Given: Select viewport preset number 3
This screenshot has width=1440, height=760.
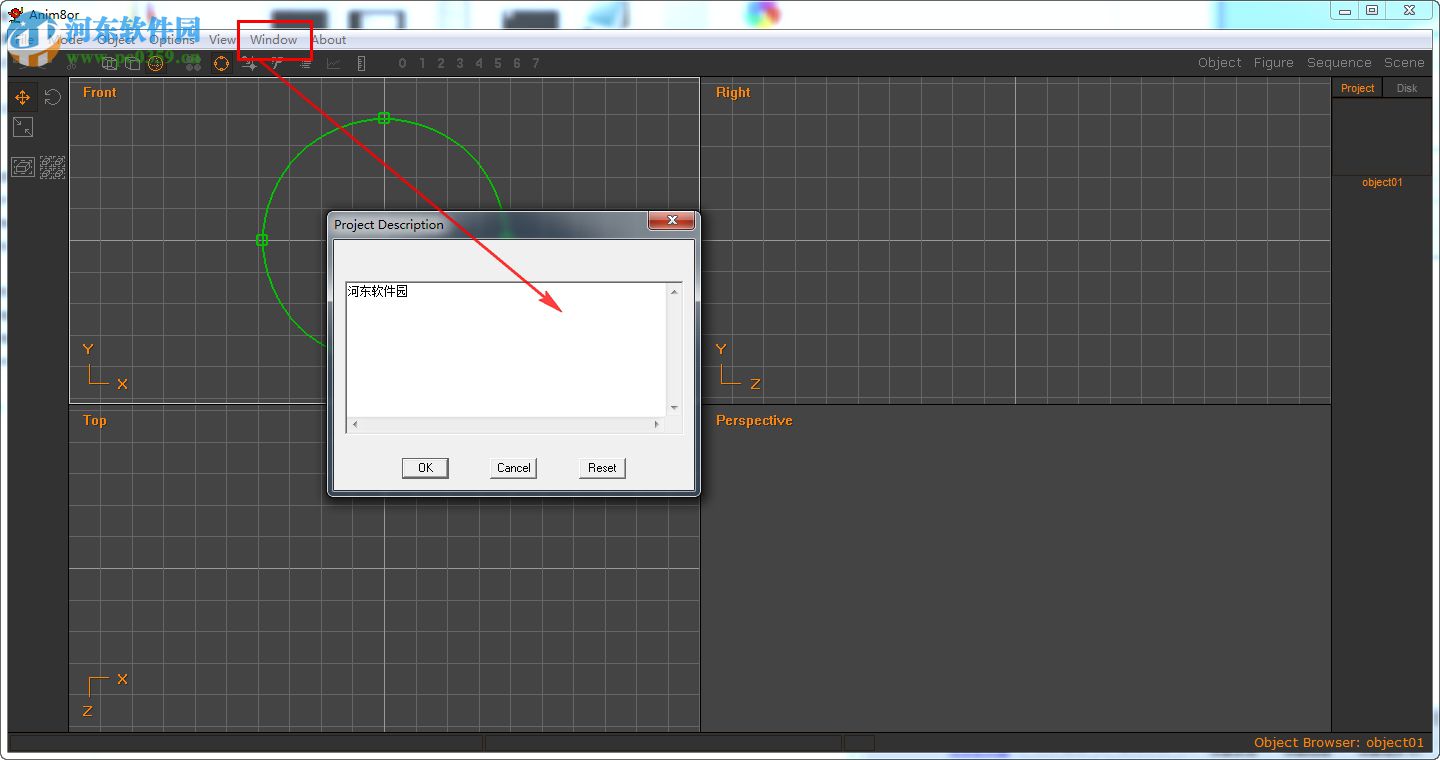Looking at the screenshot, I should (x=459, y=63).
